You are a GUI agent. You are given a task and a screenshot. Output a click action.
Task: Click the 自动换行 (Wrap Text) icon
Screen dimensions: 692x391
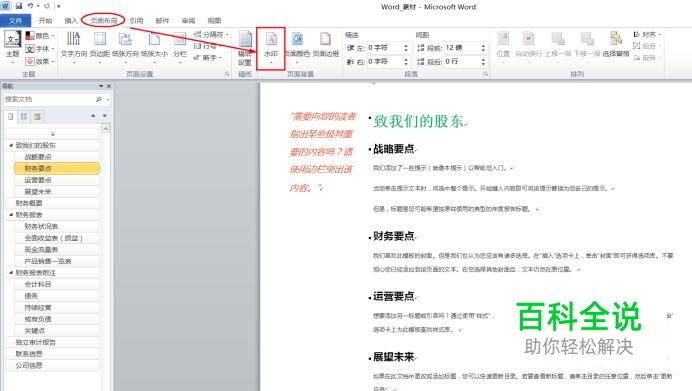coord(528,39)
